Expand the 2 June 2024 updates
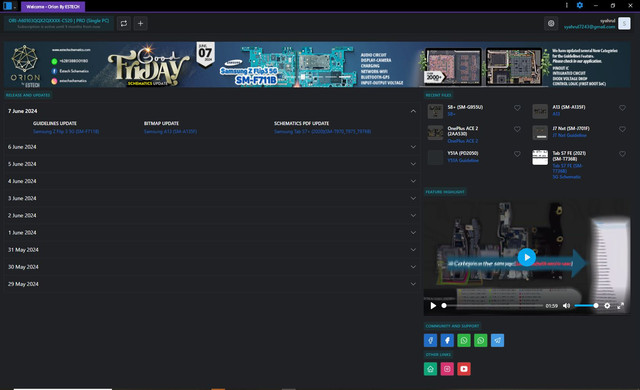 pos(413,215)
